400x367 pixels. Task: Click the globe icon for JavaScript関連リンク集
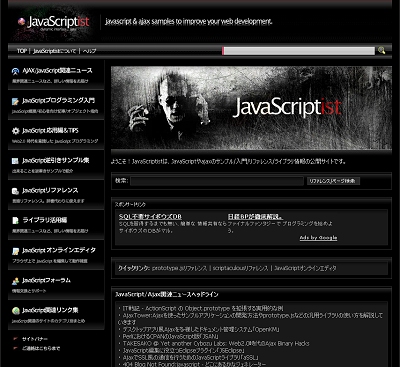pyautogui.click(x=15, y=311)
